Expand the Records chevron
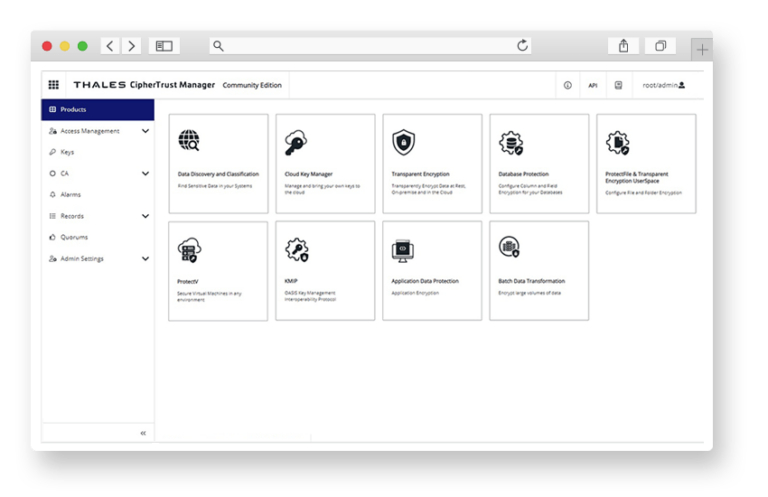This screenshot has height=497, width=768. 145,216
